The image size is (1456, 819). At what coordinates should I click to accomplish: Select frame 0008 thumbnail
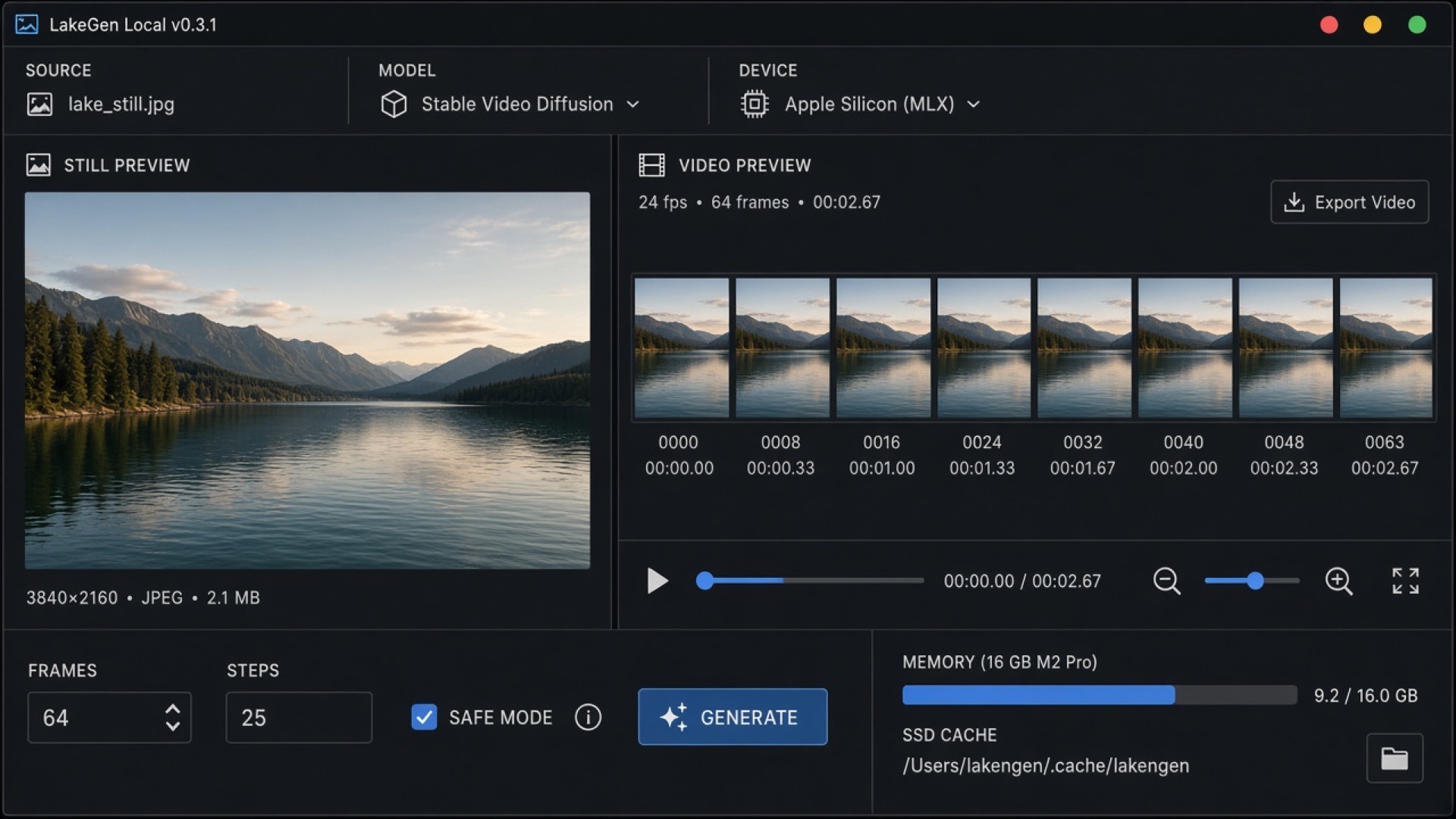[x=783, y=347]
